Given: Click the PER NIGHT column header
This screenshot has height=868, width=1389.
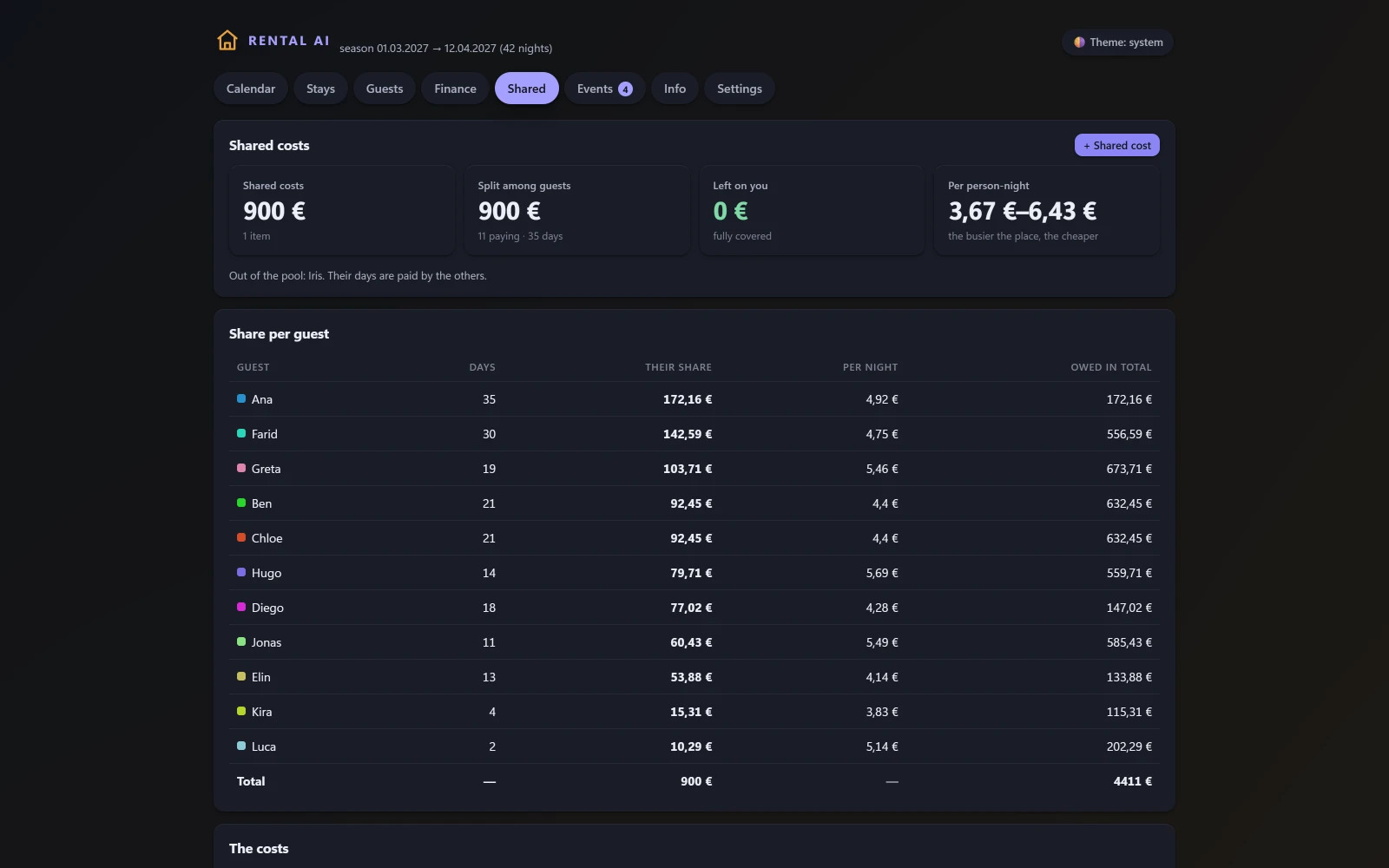Looking at the screenshot, I should (870, 367).
